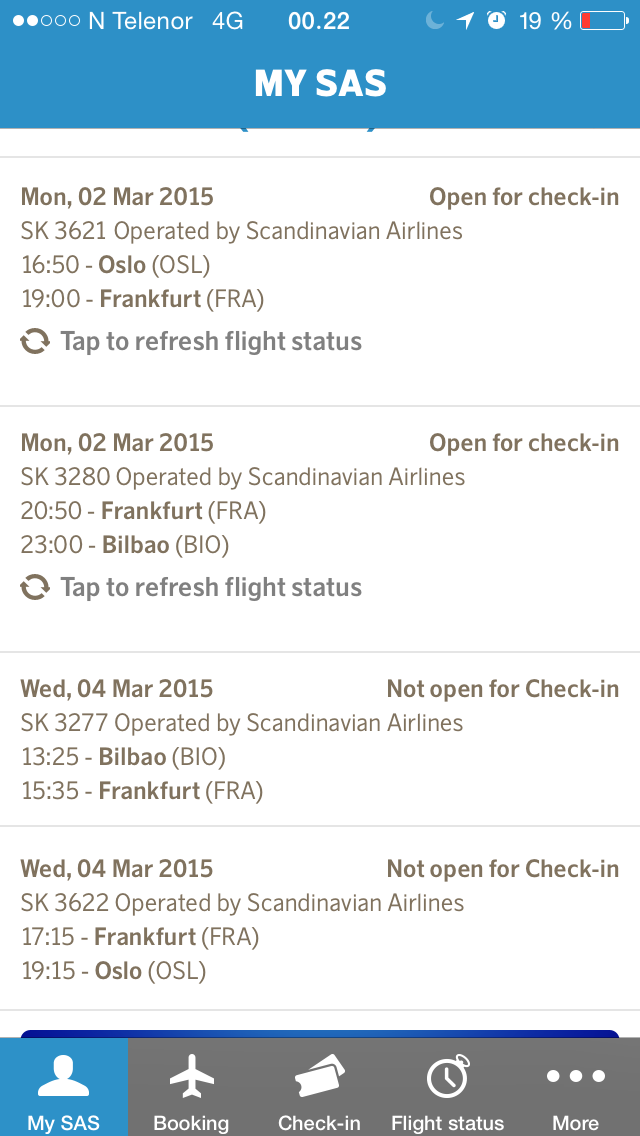The image size is (640, 1136).
Task: Tap refresh icon for flight SK 3280
Action: pyautogui.click(x=35, y=588)
